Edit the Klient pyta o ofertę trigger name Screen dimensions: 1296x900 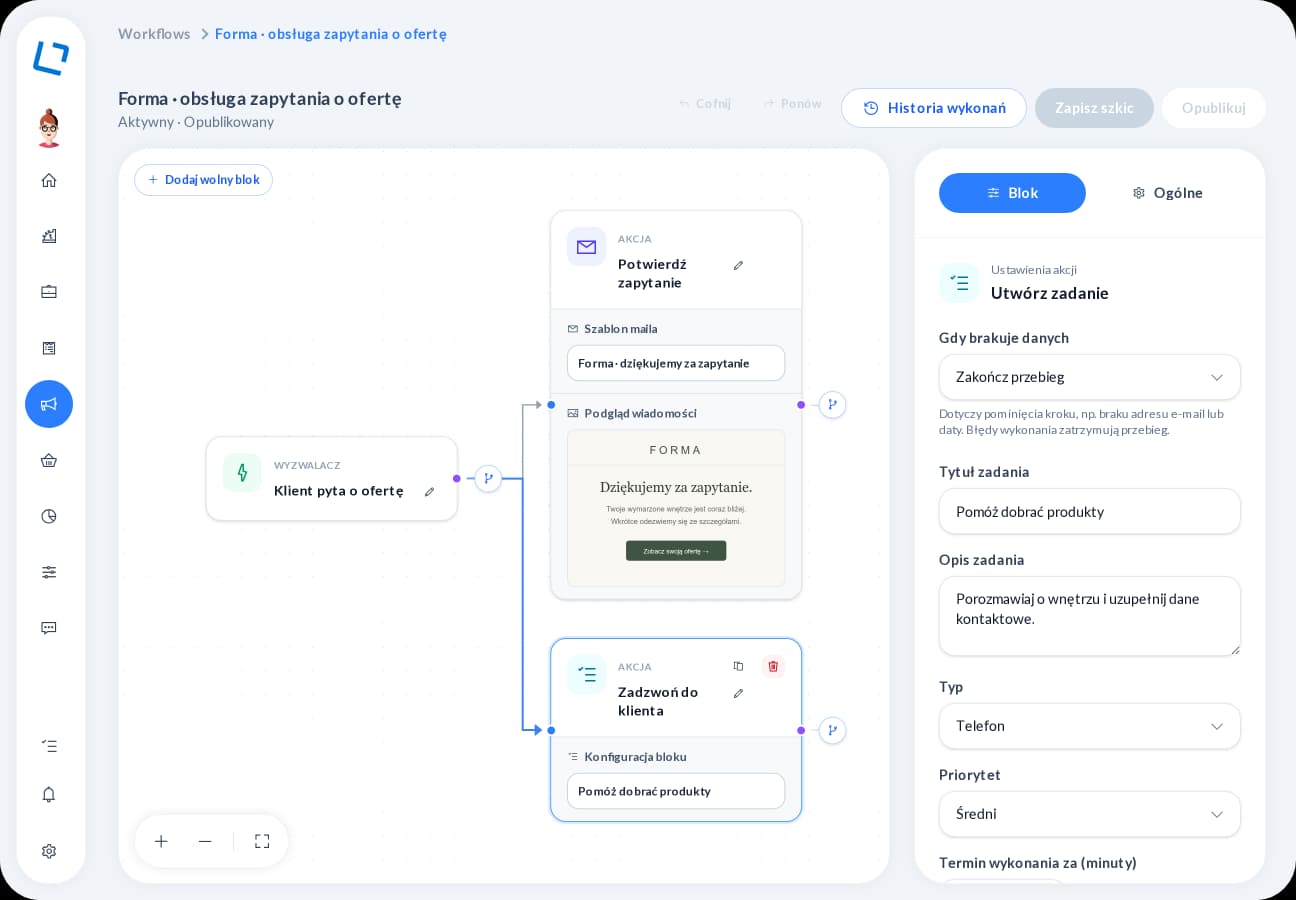click(429, 491)
